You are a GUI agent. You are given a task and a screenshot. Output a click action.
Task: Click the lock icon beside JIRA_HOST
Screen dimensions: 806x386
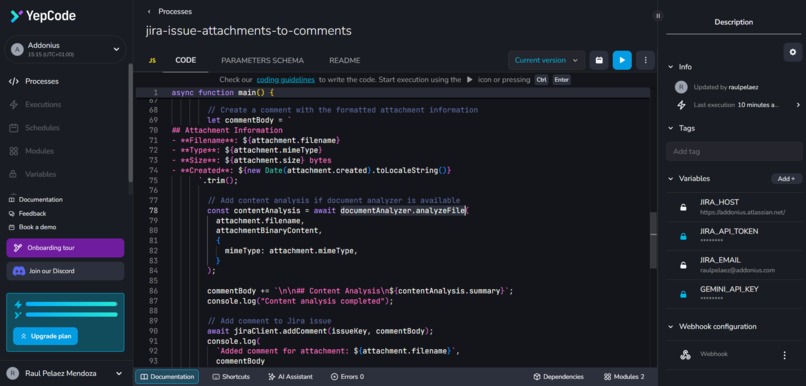coord(683,208)
